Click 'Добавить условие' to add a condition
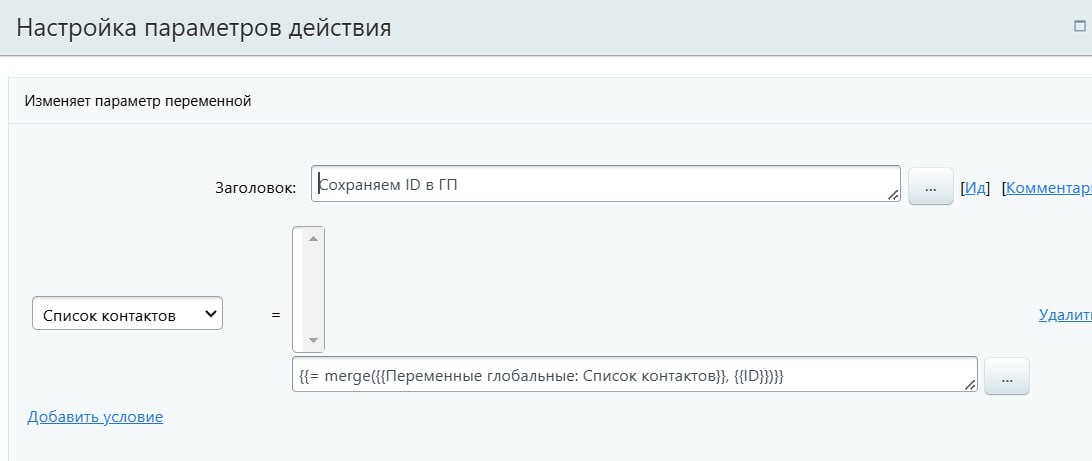 click(x=95, y=416)
